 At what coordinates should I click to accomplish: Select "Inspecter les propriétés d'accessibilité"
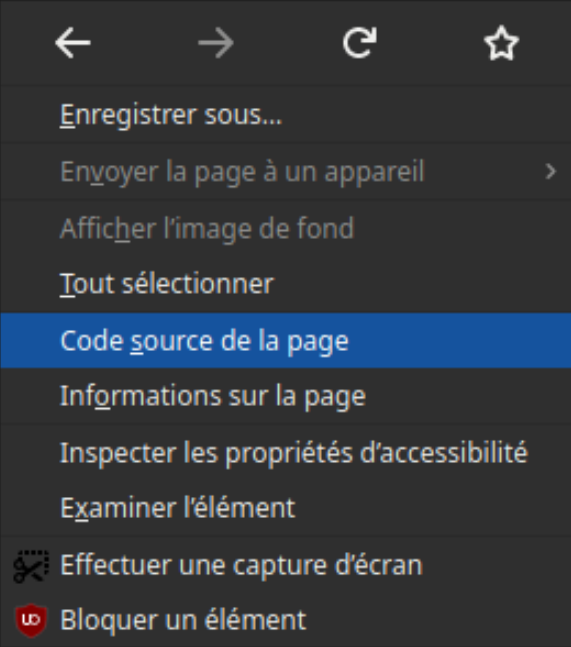pos(286,453)
